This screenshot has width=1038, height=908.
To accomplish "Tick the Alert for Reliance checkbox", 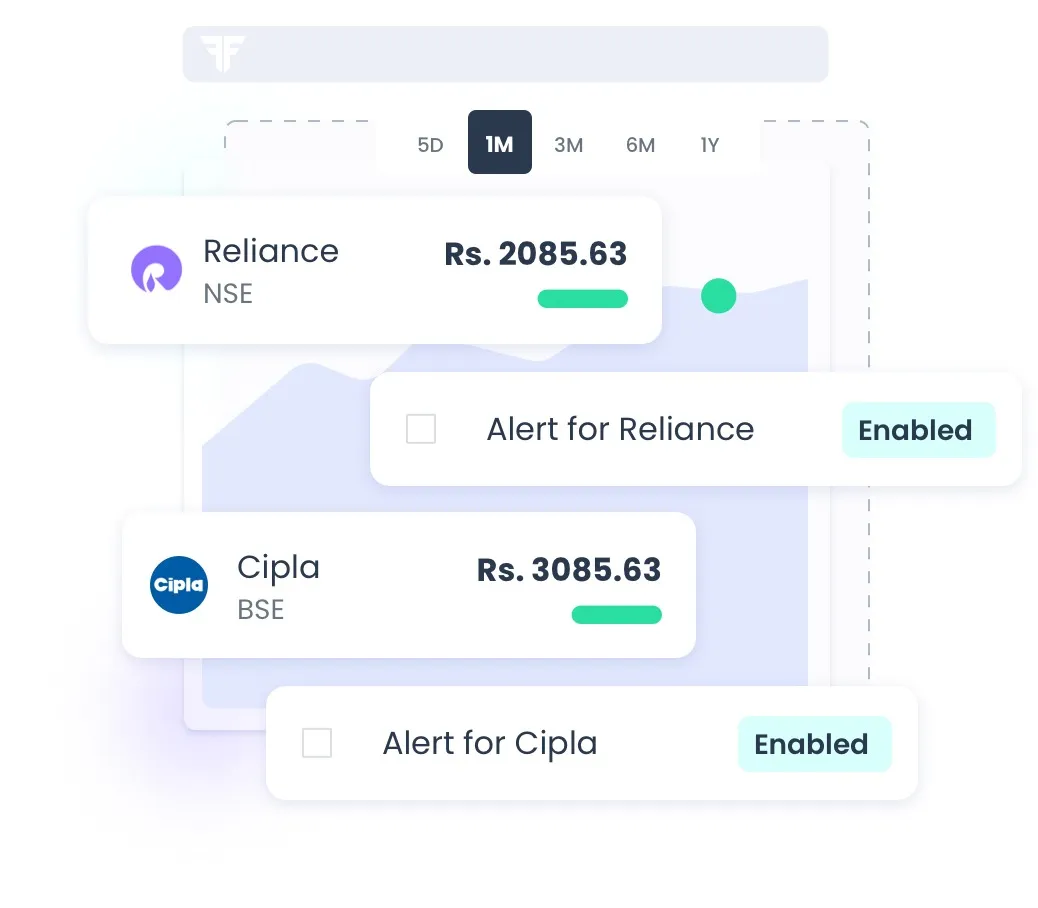I will pyautogui.click(x=421, y=429).
